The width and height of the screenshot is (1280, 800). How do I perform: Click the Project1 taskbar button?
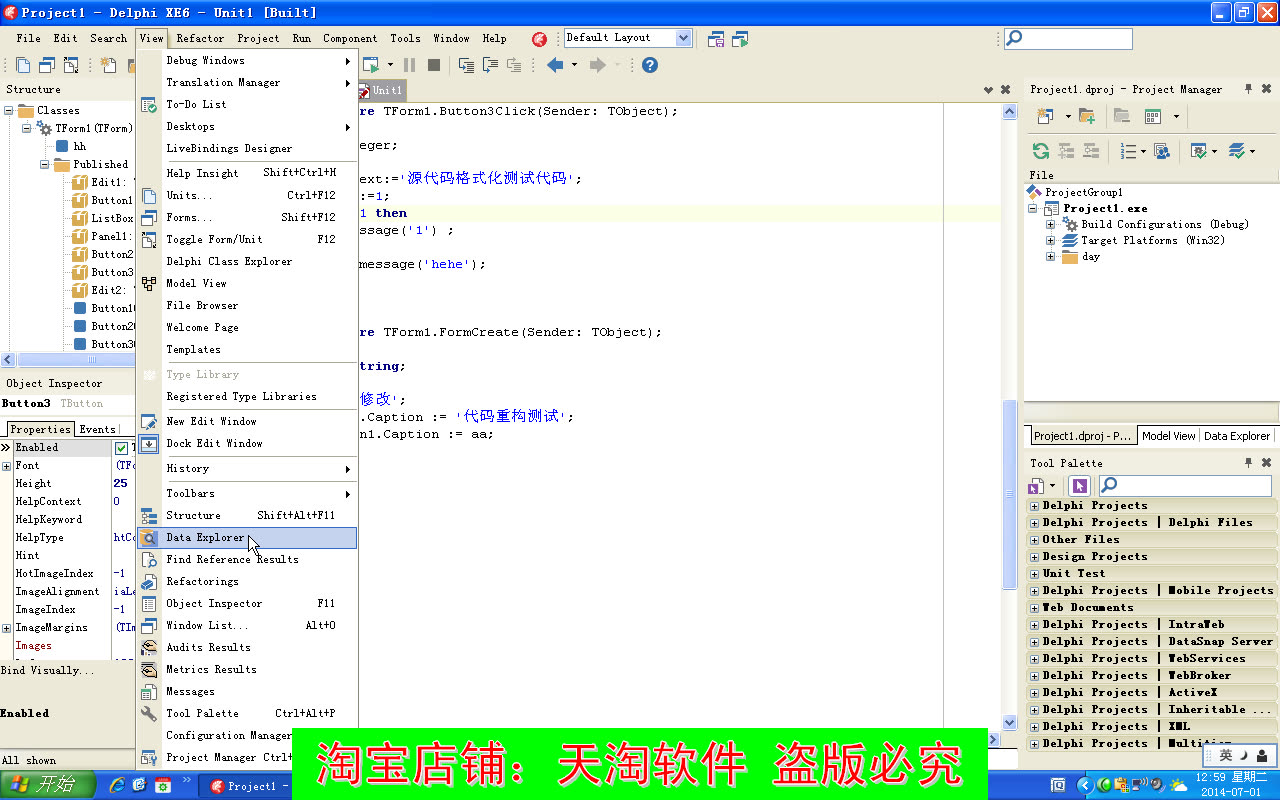tap(246, 786)
